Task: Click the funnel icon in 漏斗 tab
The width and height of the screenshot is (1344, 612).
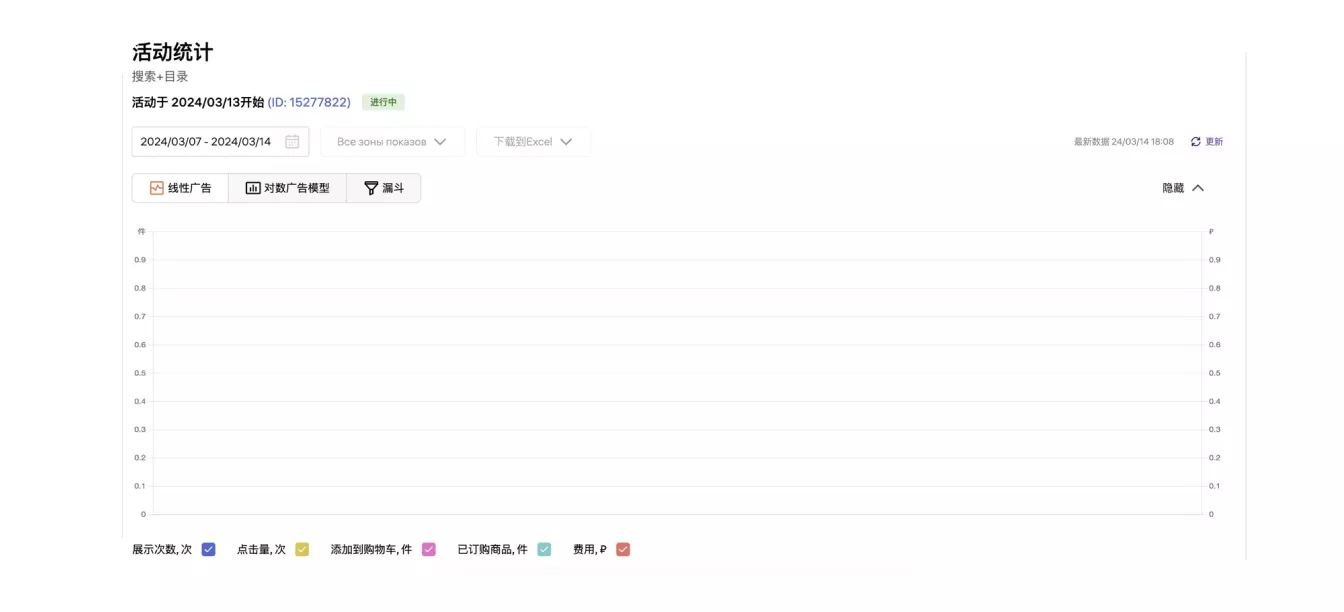Action: click(x=371, y=188)
